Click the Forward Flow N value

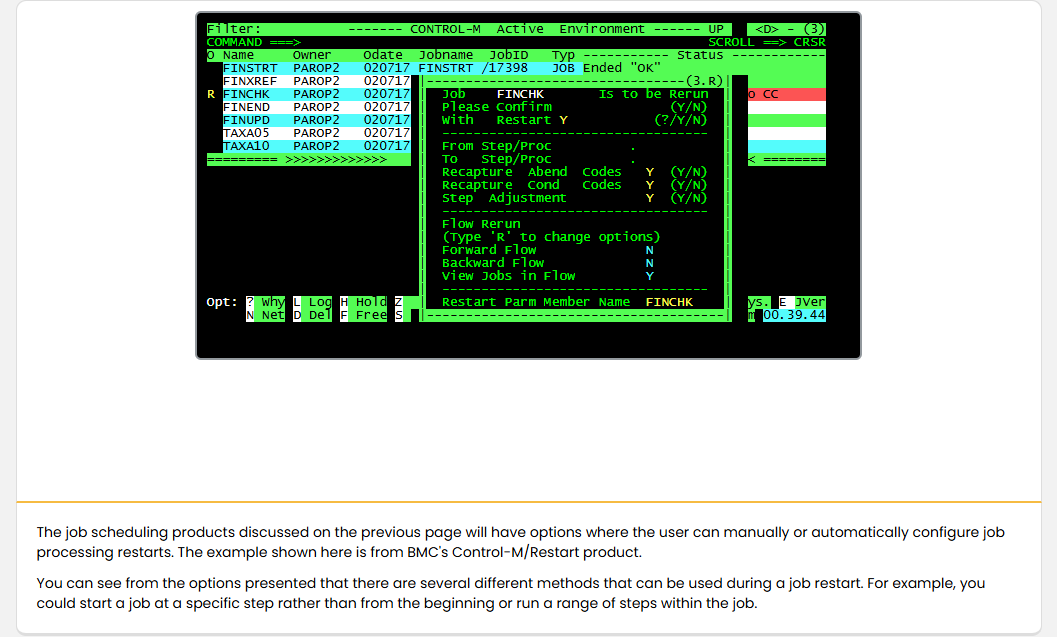coord(649,250)
